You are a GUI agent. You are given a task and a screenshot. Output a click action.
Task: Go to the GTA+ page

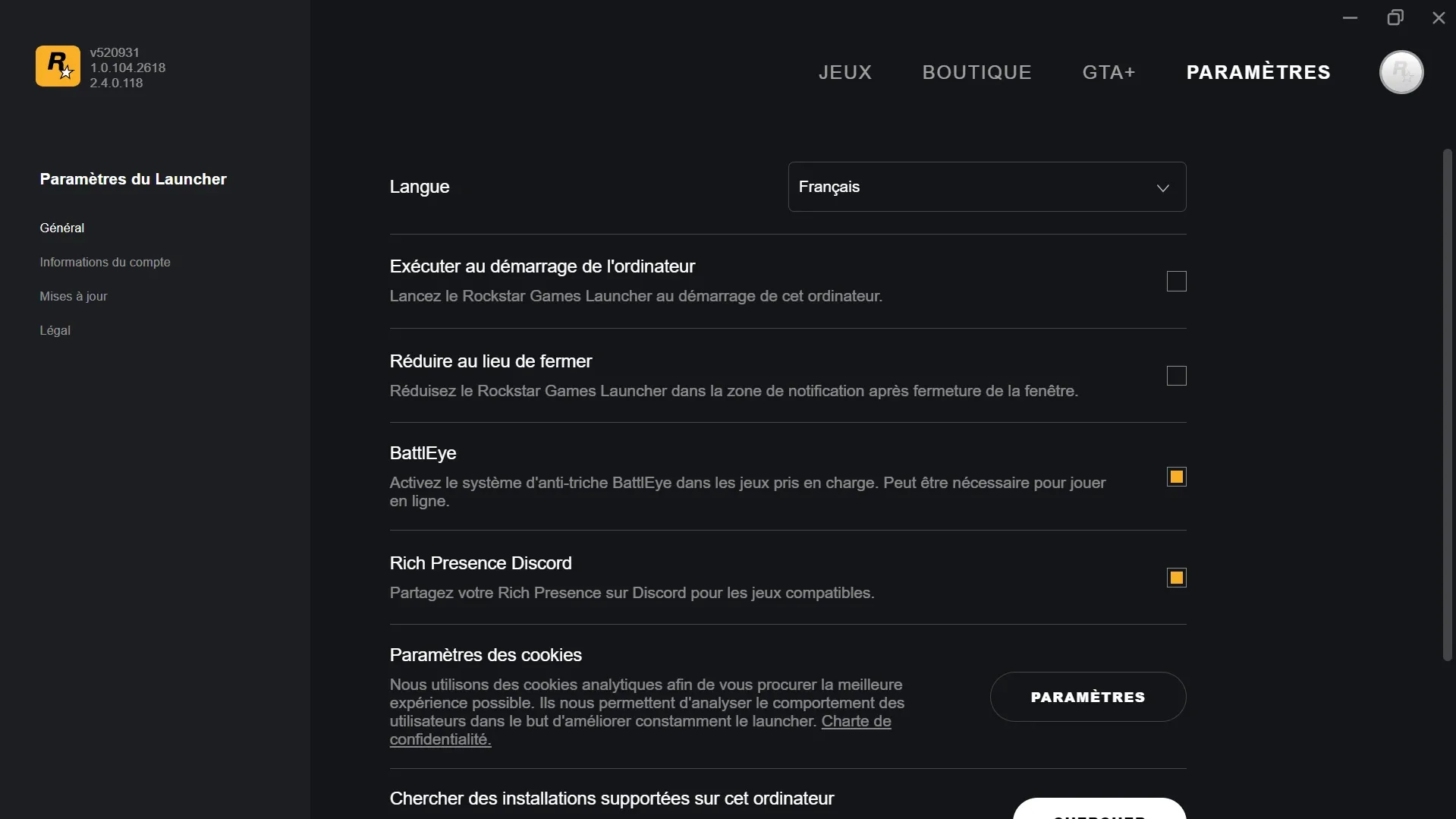[x=1109, y=71]
